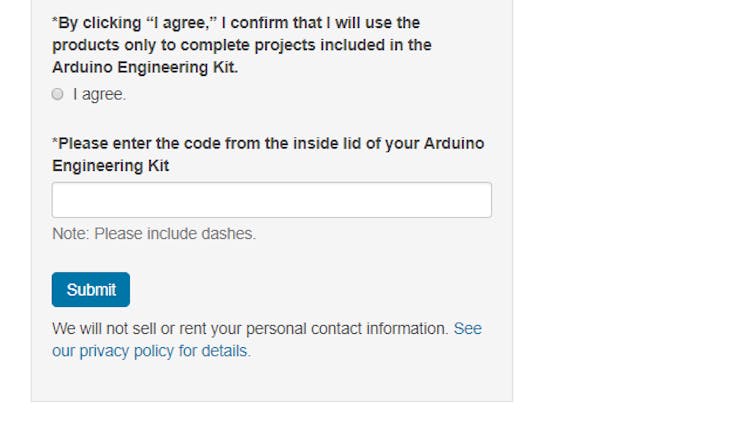Image resolution: width=750 pixels, height=422 pixels.
Task: Select the 'I agree.' radio button
Action: (58, 94)
